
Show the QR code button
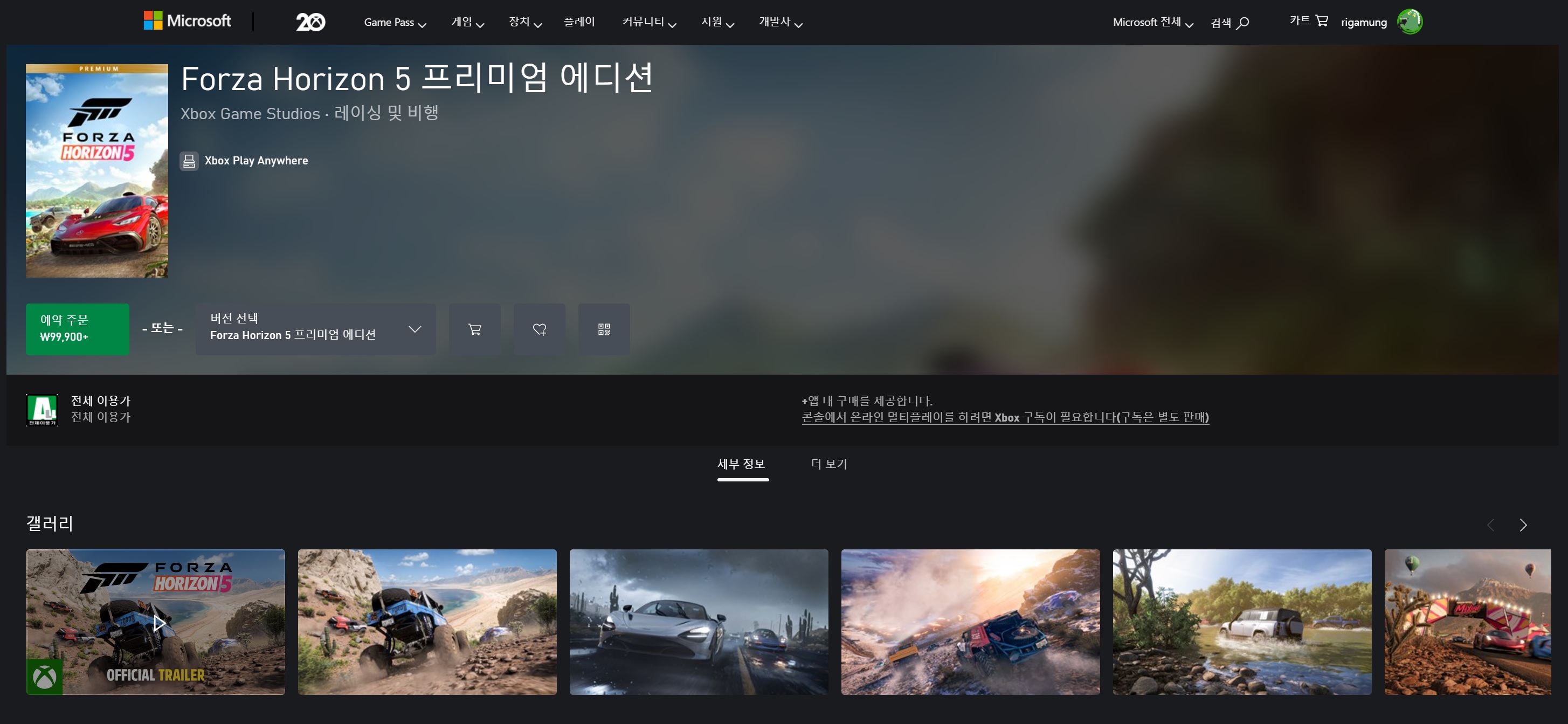(604, 329)
